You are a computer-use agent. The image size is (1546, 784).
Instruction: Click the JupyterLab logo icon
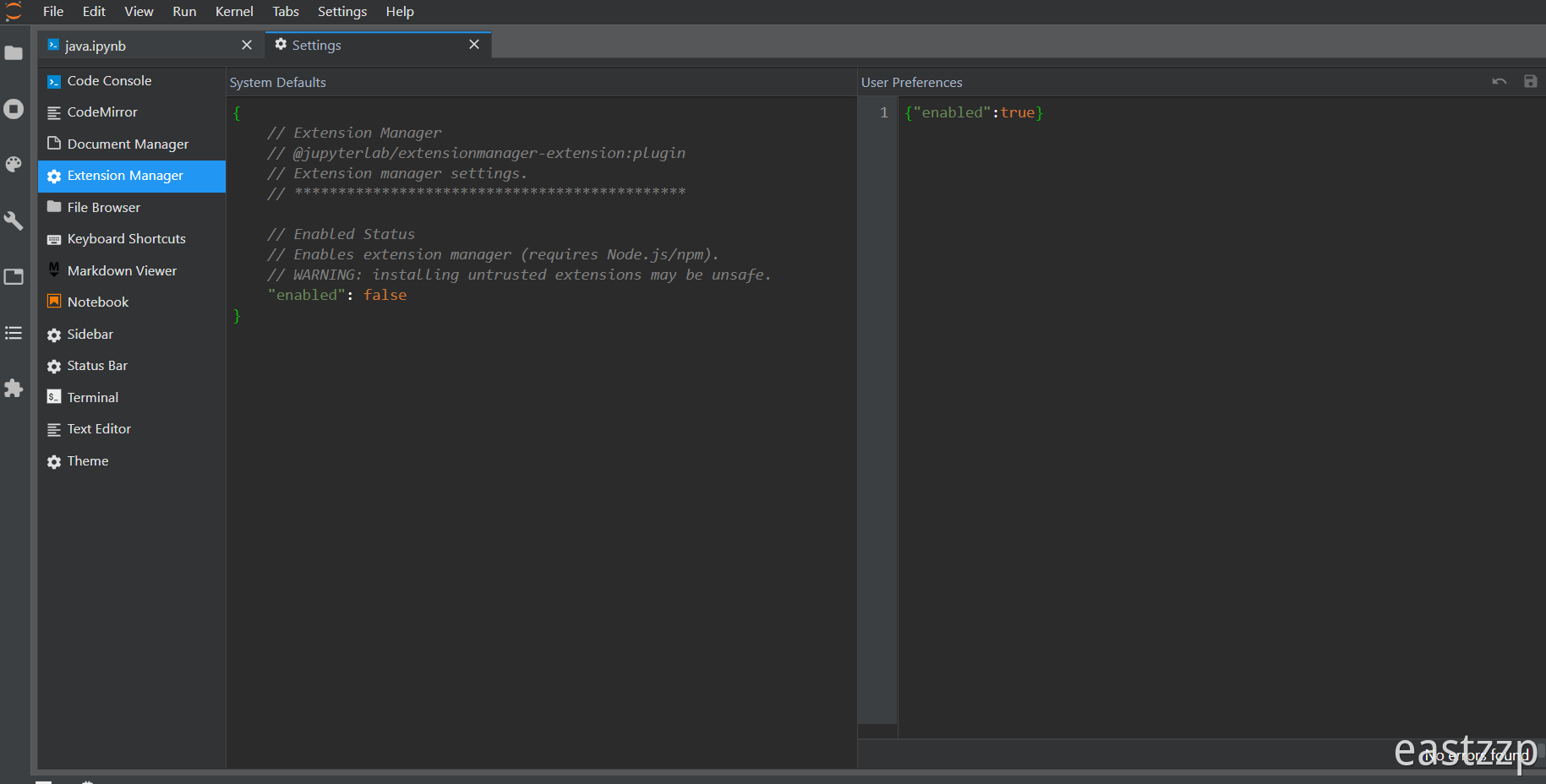[14, 11]
